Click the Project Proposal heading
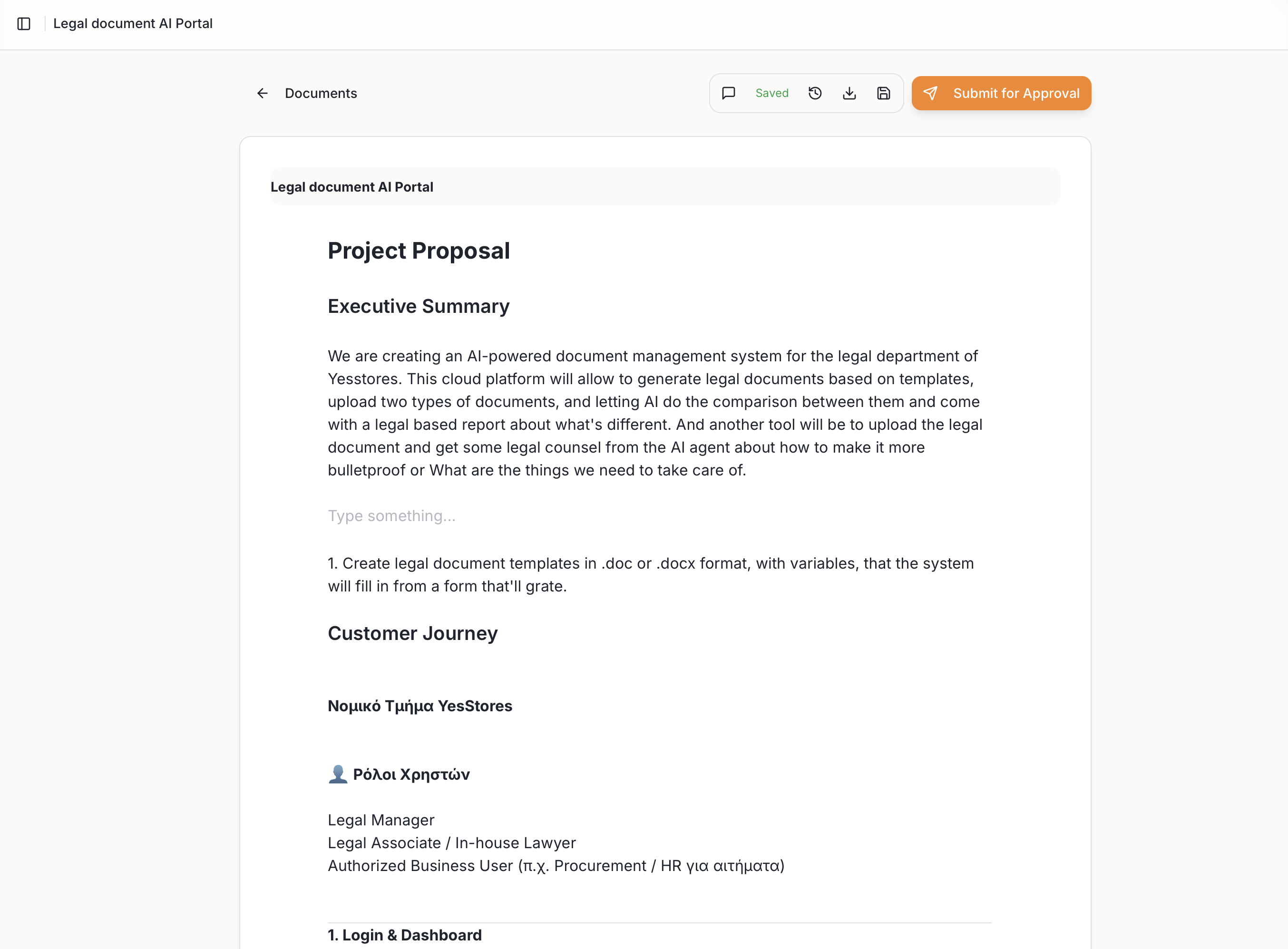This screenshot has height=949, width=1288. [x=419, y=251]
